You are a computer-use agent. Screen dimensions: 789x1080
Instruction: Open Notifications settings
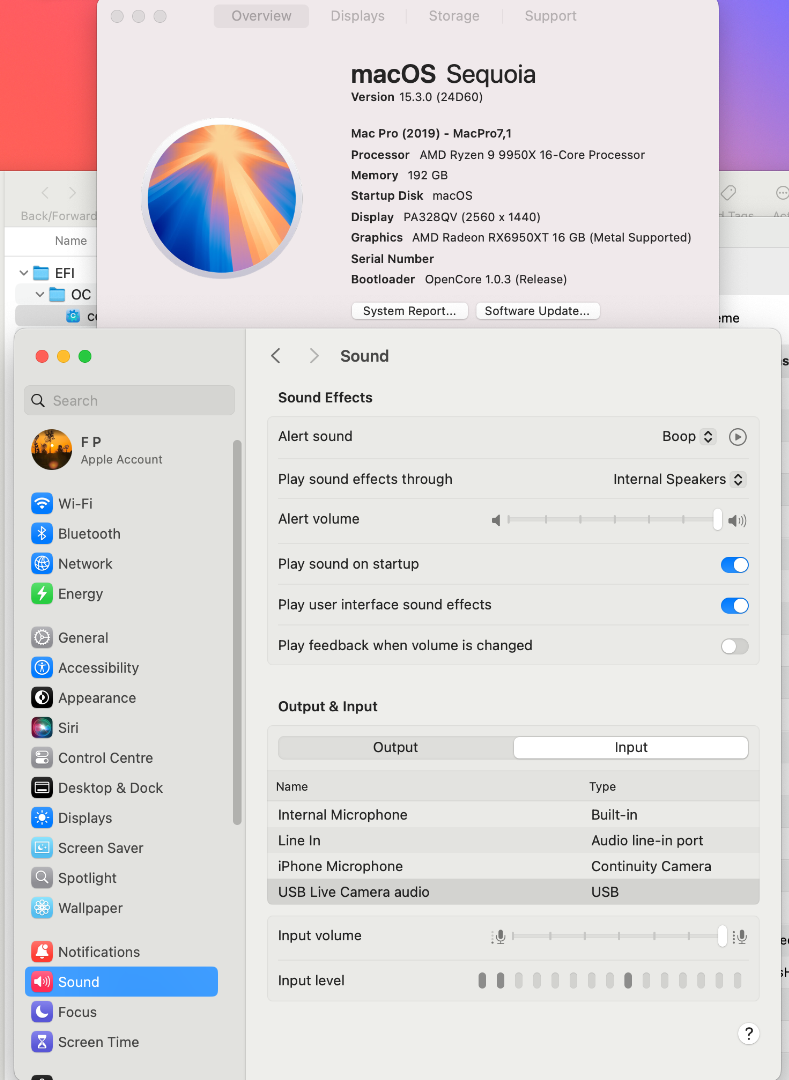(98, 952)
